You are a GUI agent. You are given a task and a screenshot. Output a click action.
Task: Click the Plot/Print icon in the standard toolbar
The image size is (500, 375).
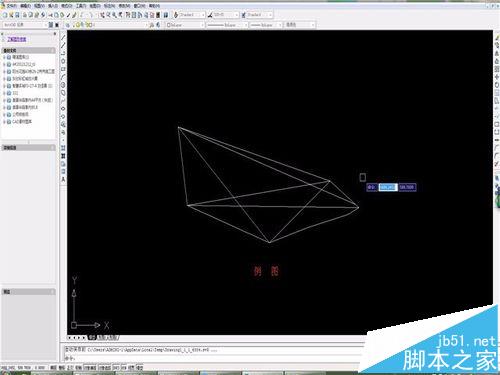(x=25, y=15)
